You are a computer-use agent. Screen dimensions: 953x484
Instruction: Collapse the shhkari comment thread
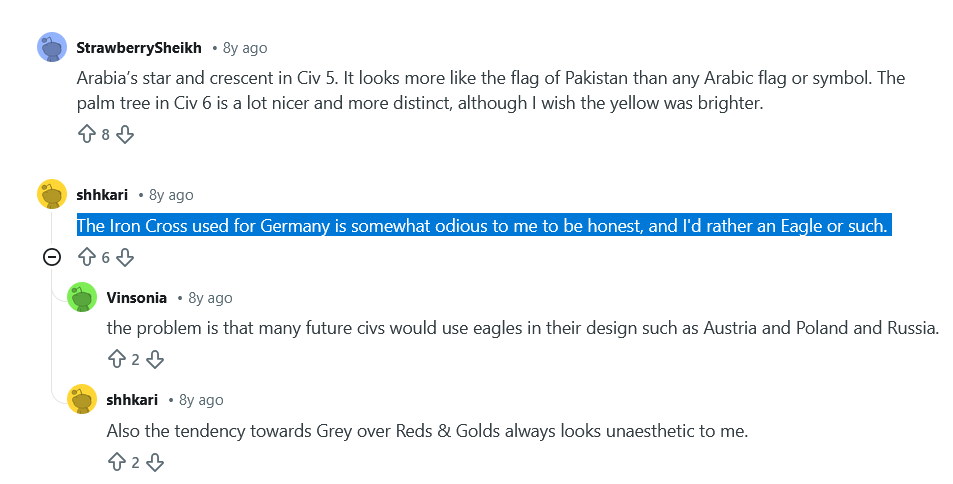tap(52, 257)
